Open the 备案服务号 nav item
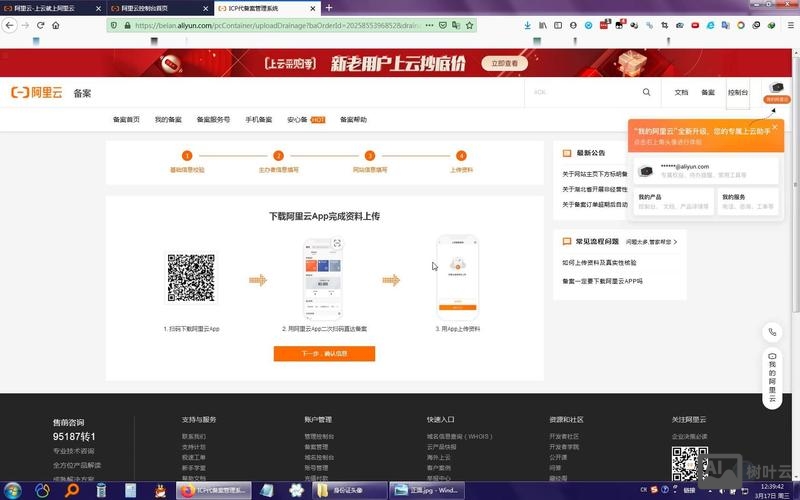Viewport: 800px width, 500px height. pos(213,119)
